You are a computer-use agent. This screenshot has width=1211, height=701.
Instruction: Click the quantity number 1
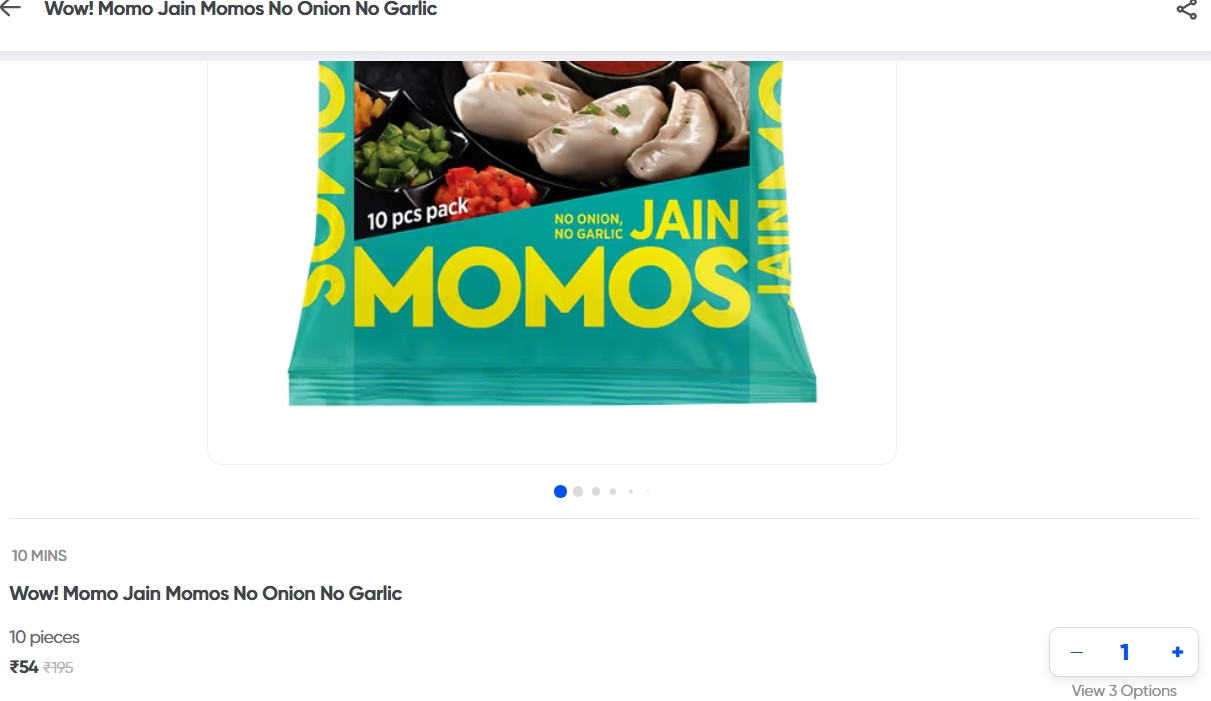point(1124,653)
